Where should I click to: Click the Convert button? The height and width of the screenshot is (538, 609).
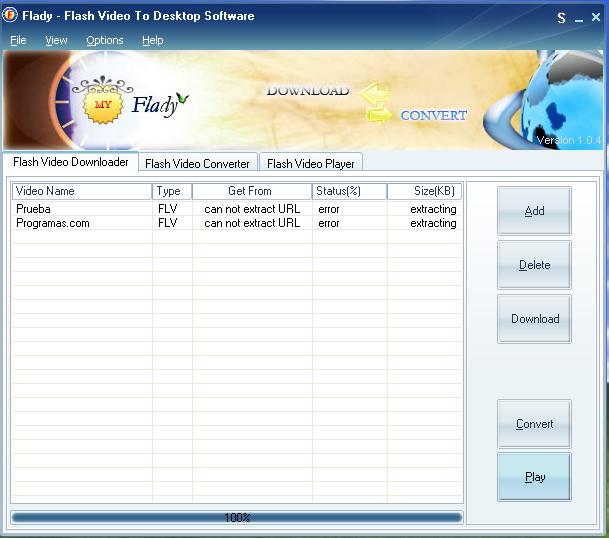tap(534, 424)
